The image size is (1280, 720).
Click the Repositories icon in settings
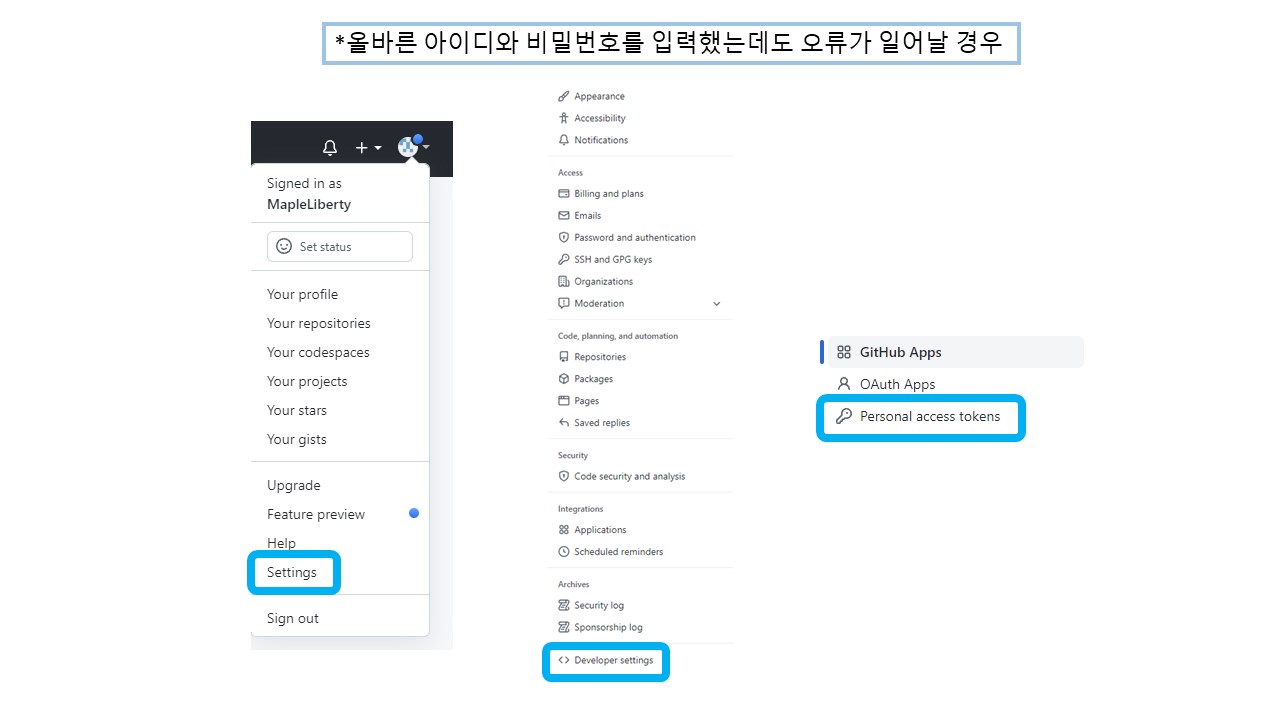[564, 357]
